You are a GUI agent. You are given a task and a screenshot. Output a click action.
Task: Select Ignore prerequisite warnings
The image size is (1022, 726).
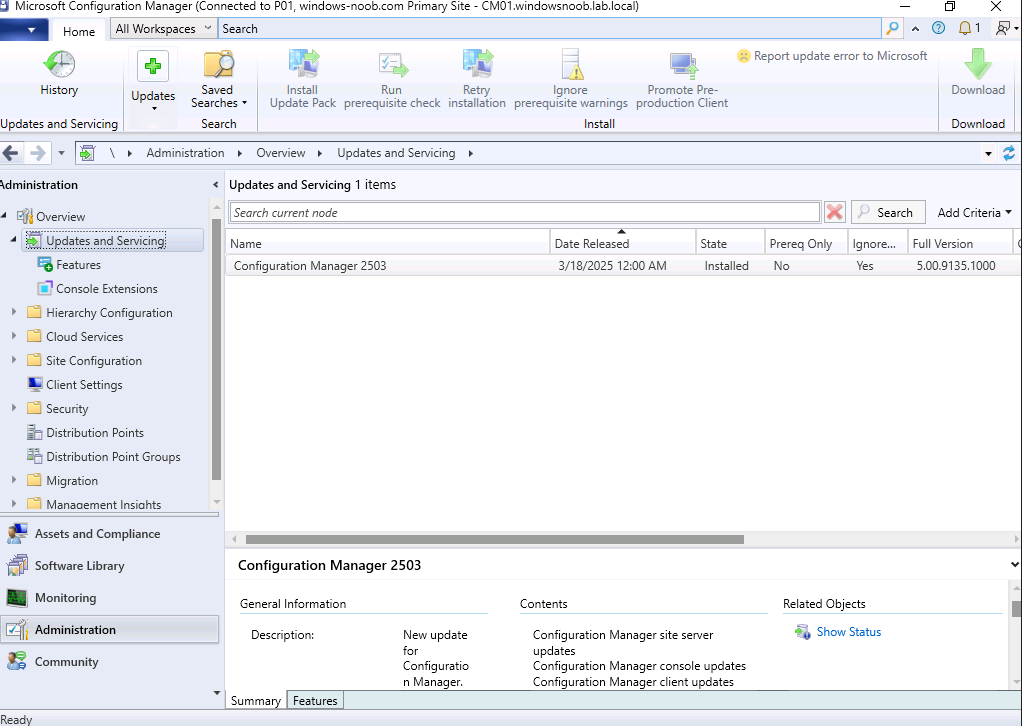[x=571, y=79]
